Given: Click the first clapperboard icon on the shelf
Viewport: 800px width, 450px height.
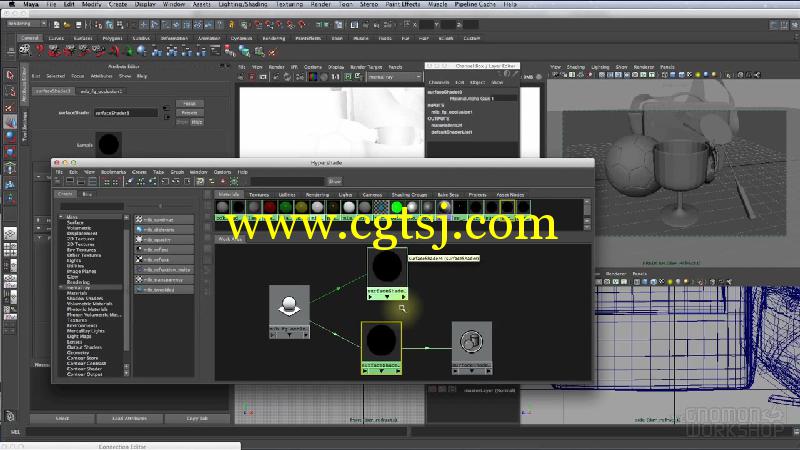Looking at the screenshot, I should point(24,51).
